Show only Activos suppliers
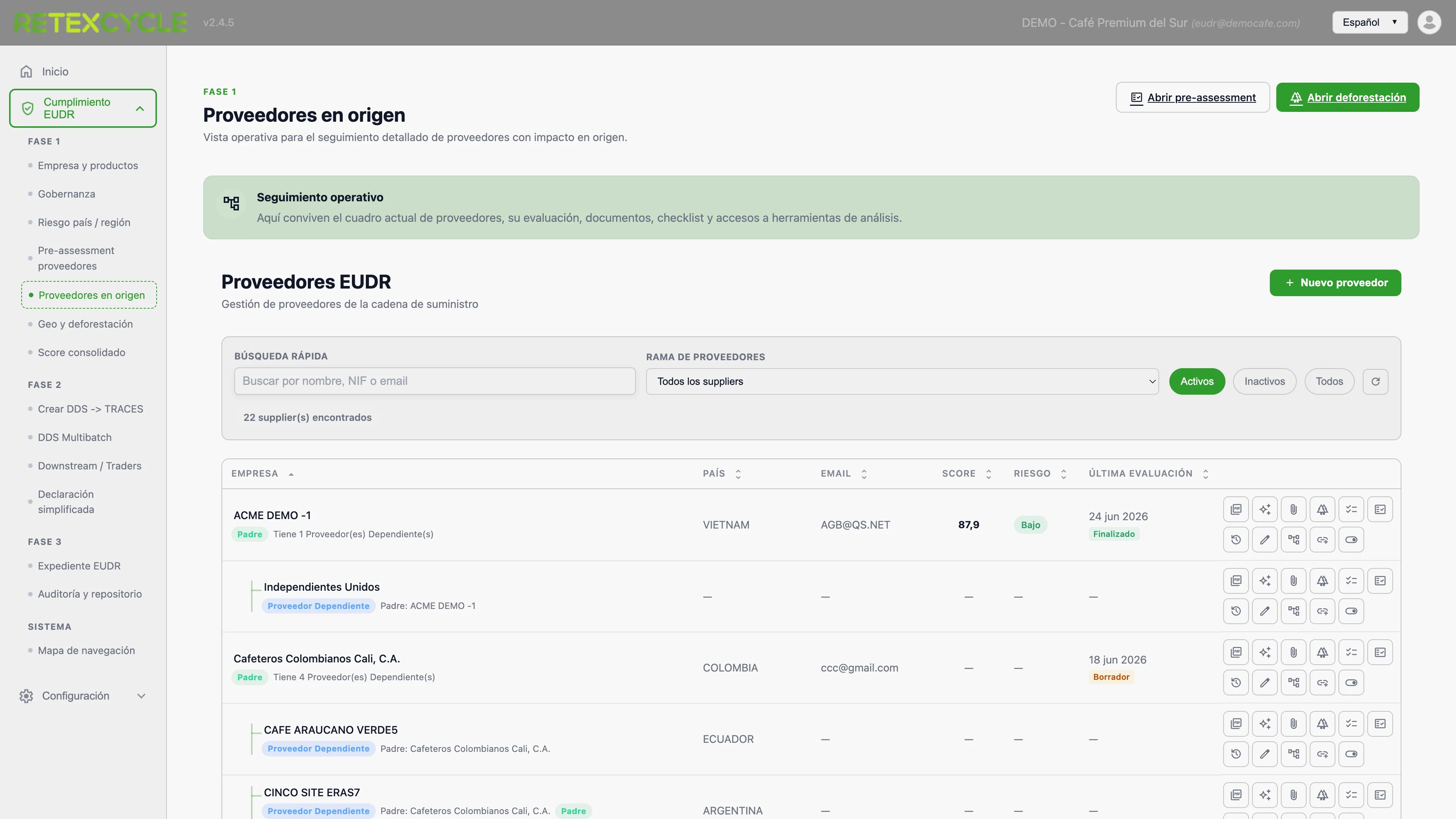Image resolution: width=1456 pixels, height=819 pixels. tap(1197, 381)
